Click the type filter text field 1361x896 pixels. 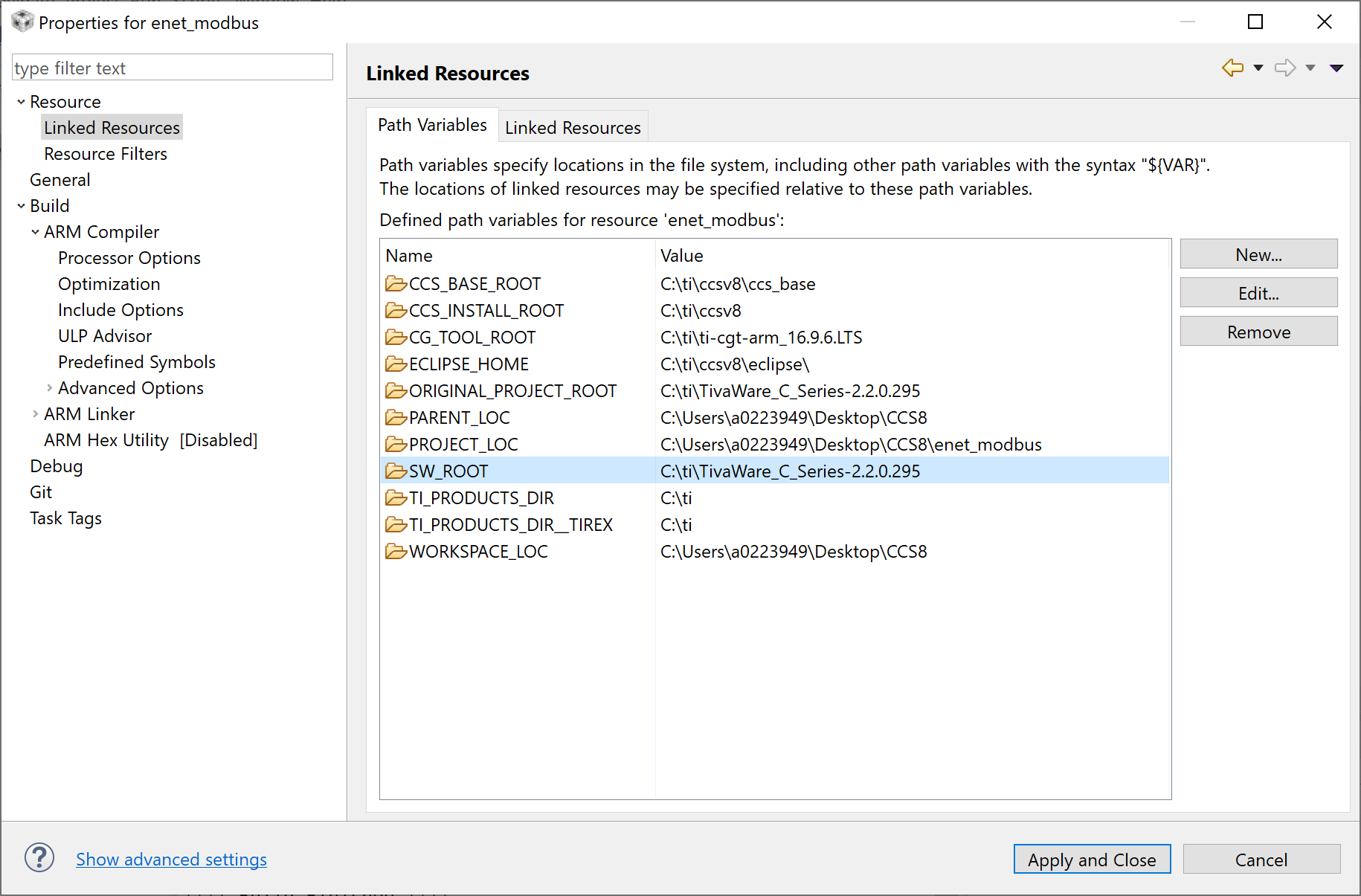point(172,68)
